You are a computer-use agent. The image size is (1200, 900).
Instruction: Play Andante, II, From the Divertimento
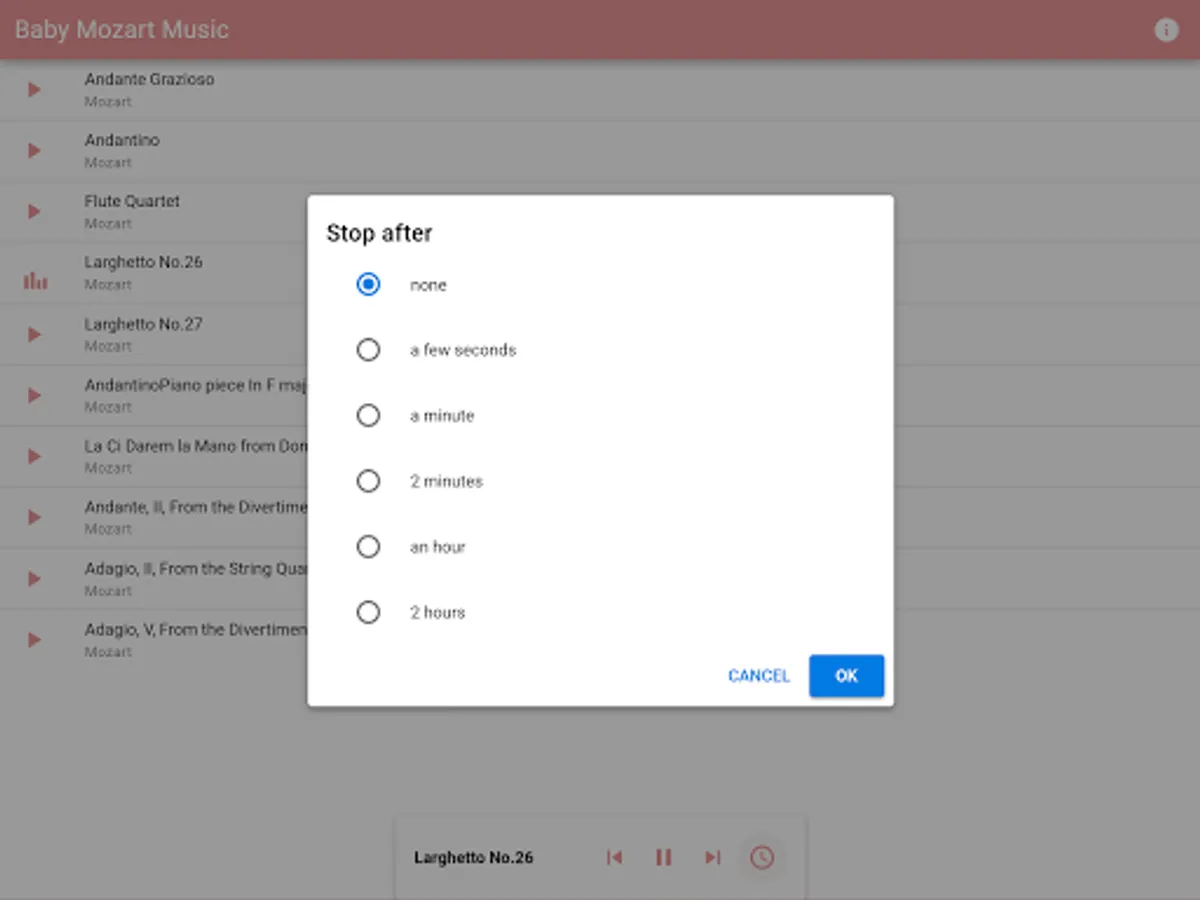(x=34, y=518)
